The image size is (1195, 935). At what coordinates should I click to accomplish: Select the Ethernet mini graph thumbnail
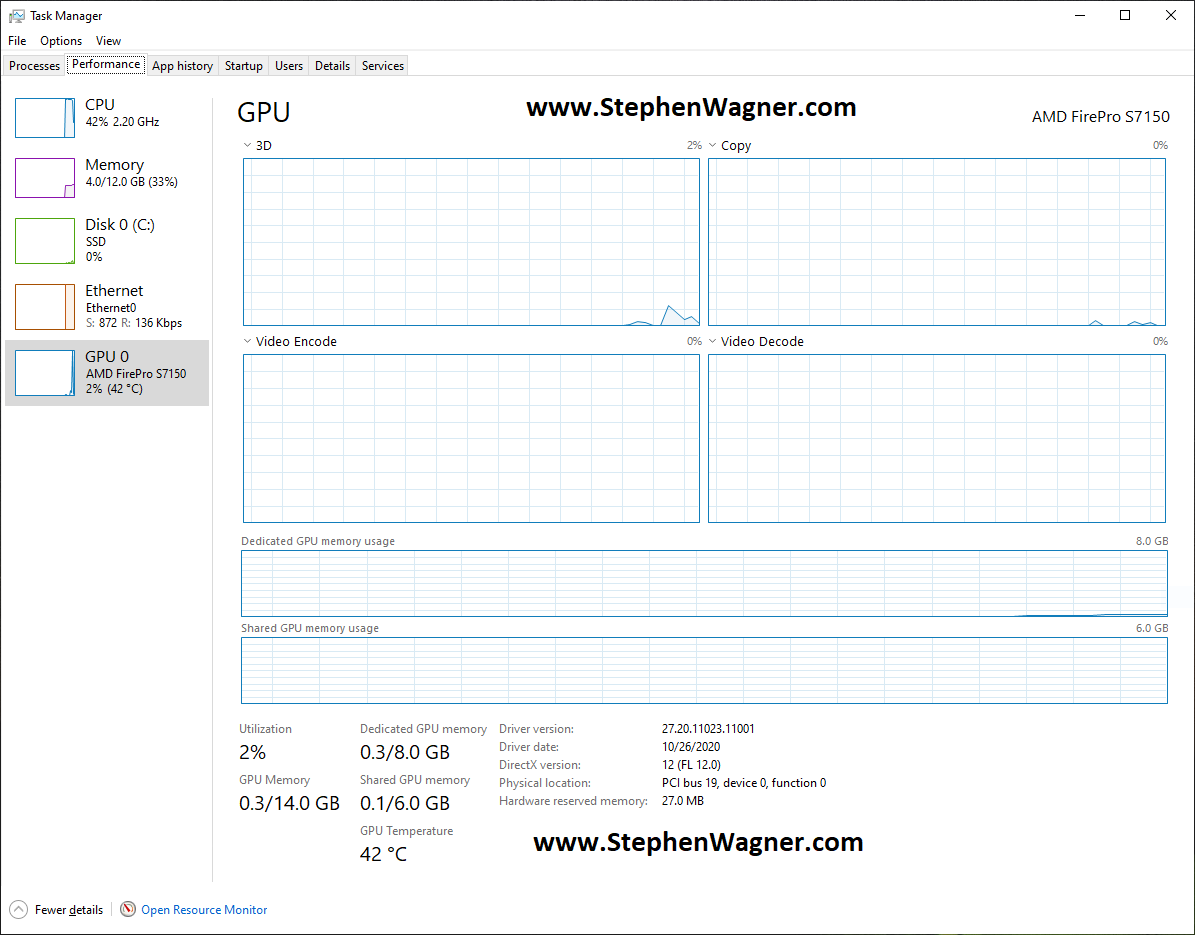point(45,306)
